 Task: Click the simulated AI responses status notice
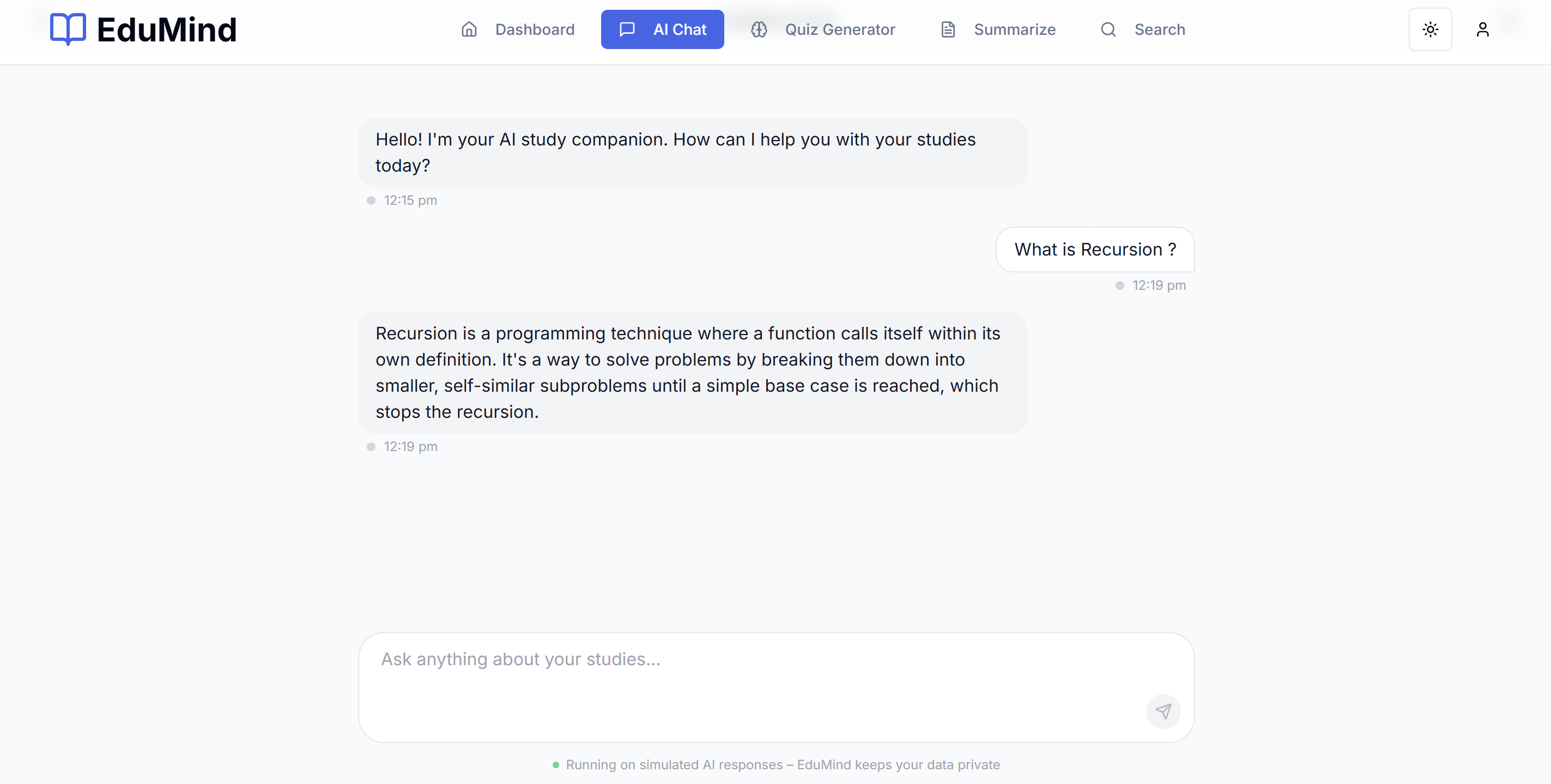[x=782, y=765]
